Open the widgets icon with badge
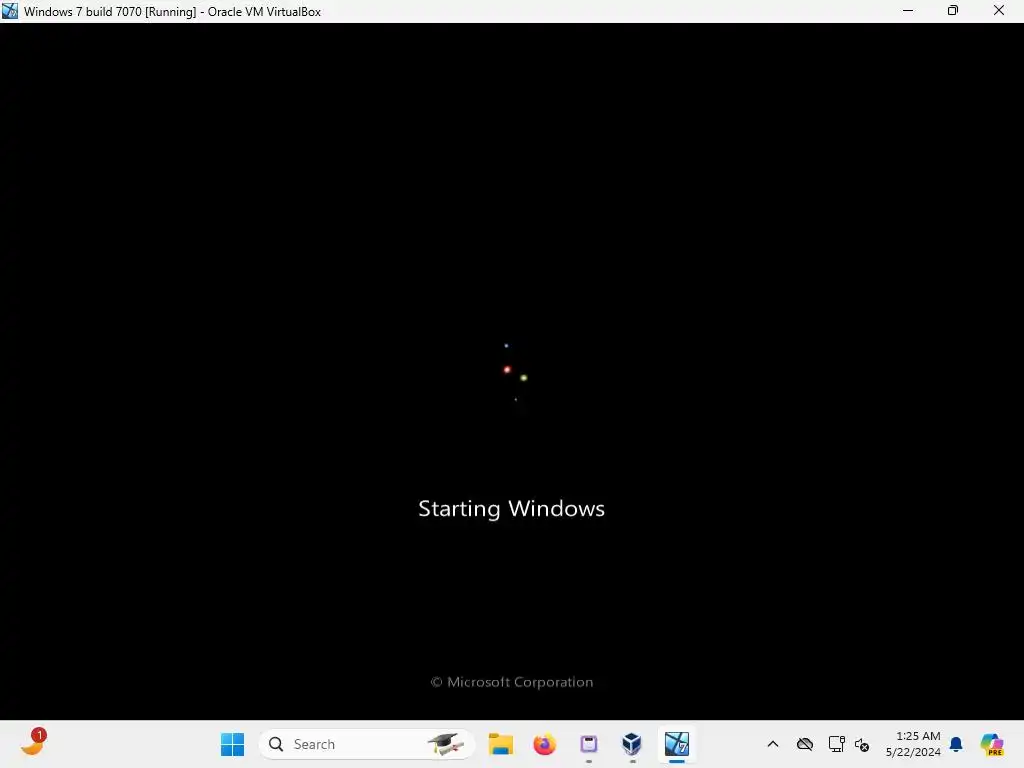 (x=33, y=743)
